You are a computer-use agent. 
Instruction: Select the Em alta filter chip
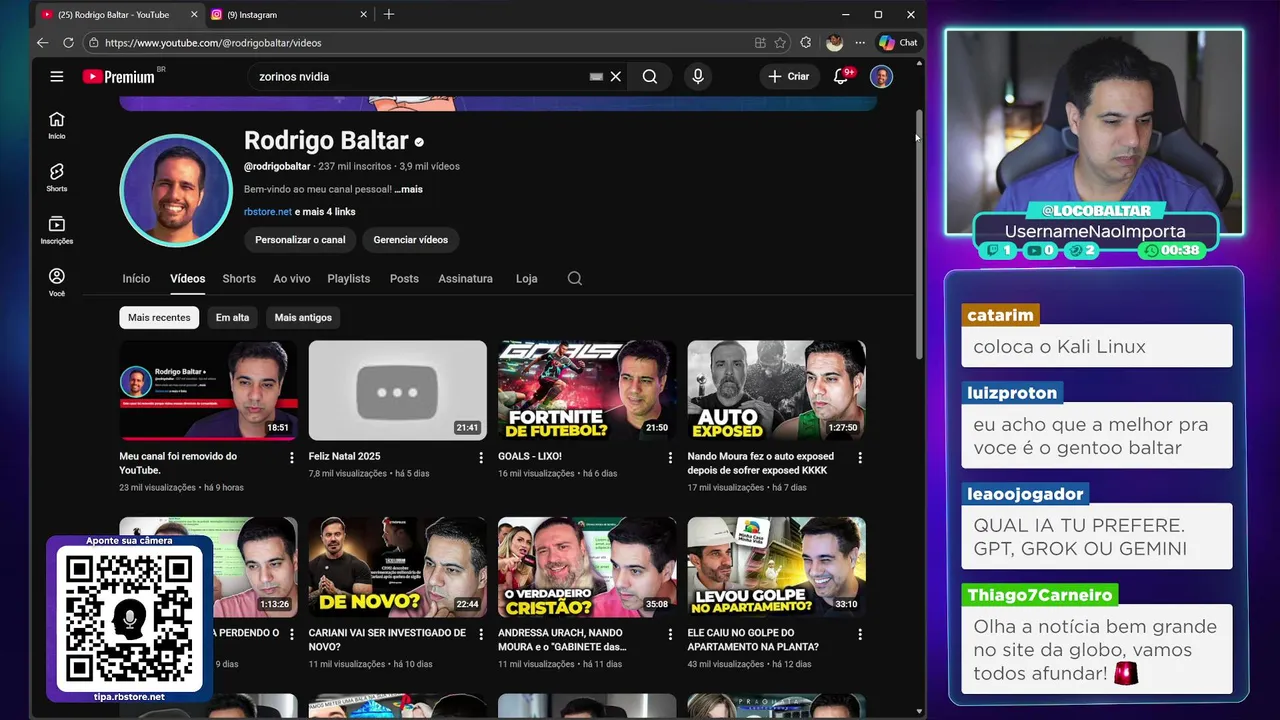232,317
